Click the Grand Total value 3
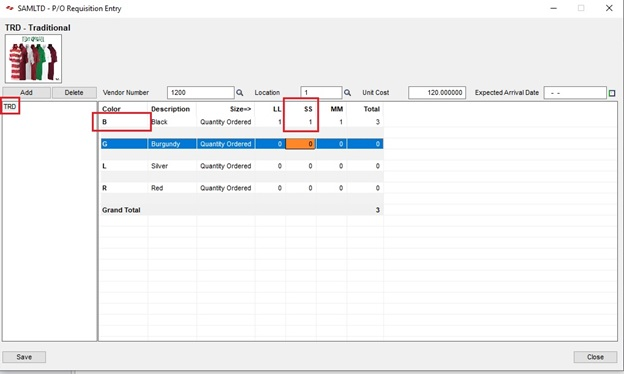This screenshot has height=374, width=624. [x=378, y=210]
